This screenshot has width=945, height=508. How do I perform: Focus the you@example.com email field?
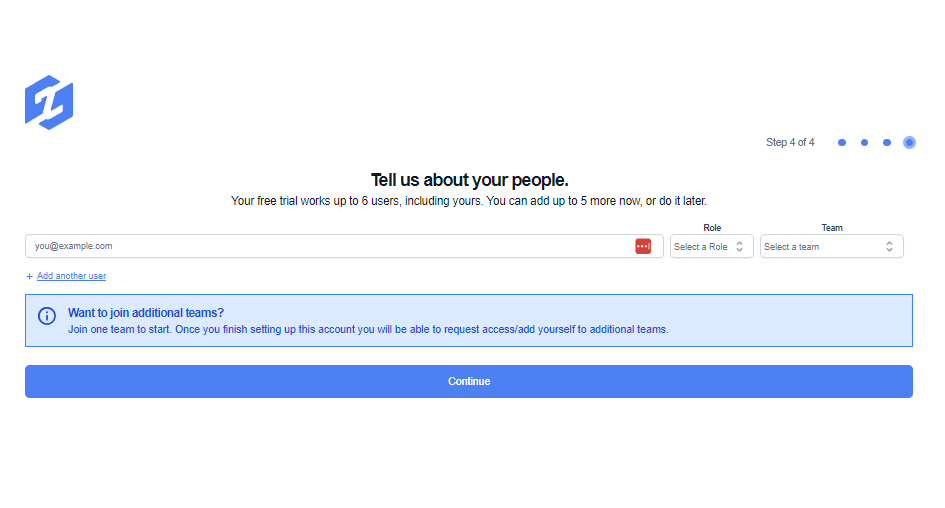click(x=330, y=246)
